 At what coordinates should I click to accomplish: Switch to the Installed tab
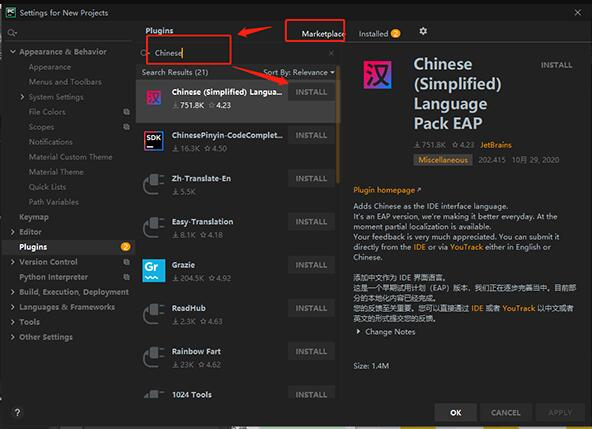379,34
